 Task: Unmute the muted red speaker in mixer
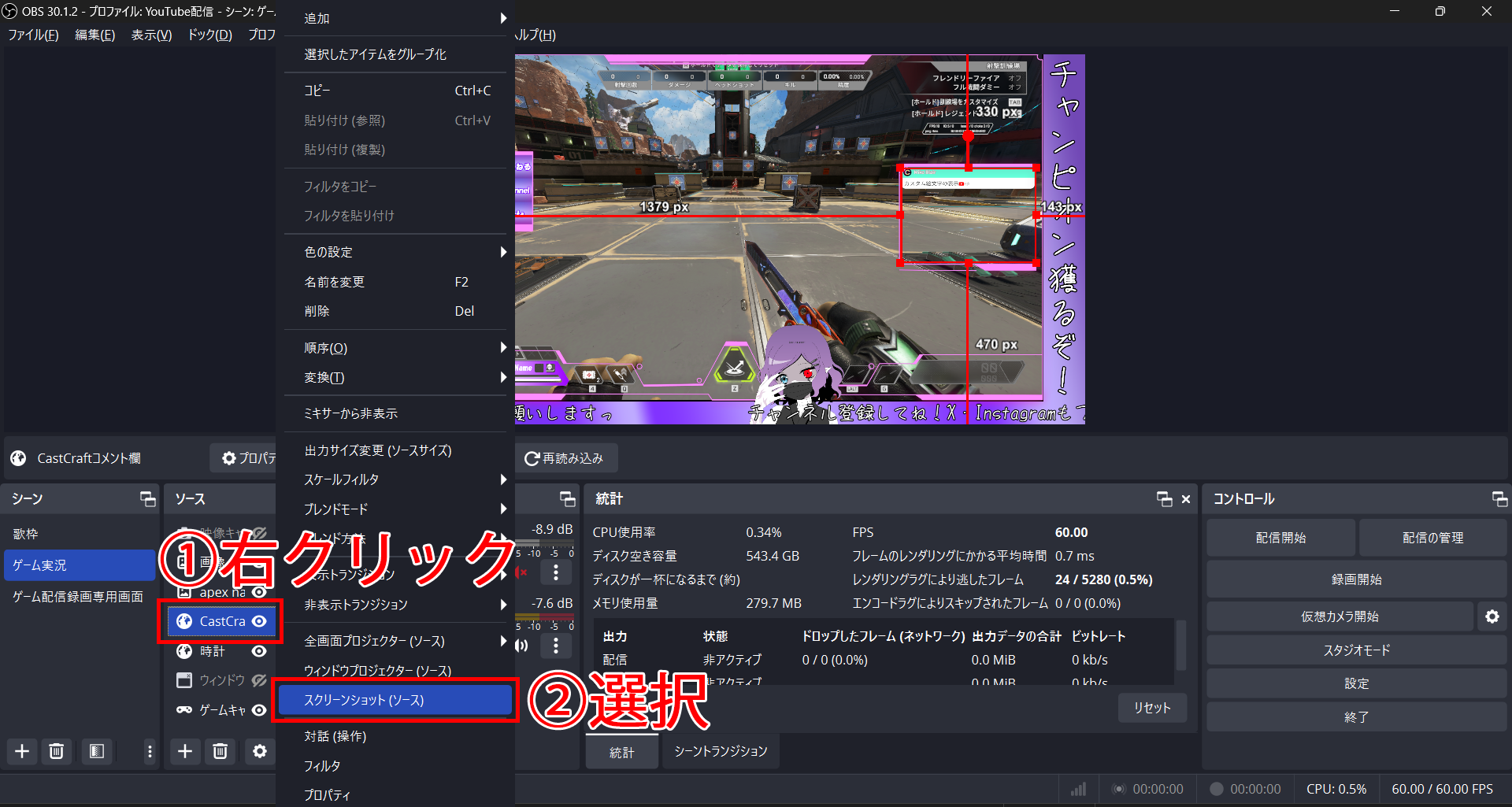pyautogui.click(x=521, y=572)
